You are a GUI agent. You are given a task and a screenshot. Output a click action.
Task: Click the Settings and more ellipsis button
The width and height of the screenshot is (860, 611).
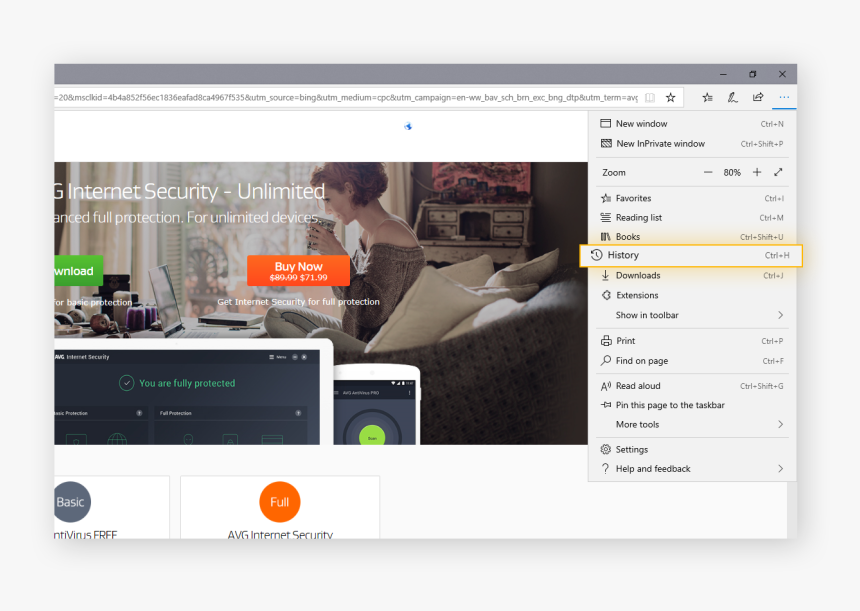pos(784,98)
